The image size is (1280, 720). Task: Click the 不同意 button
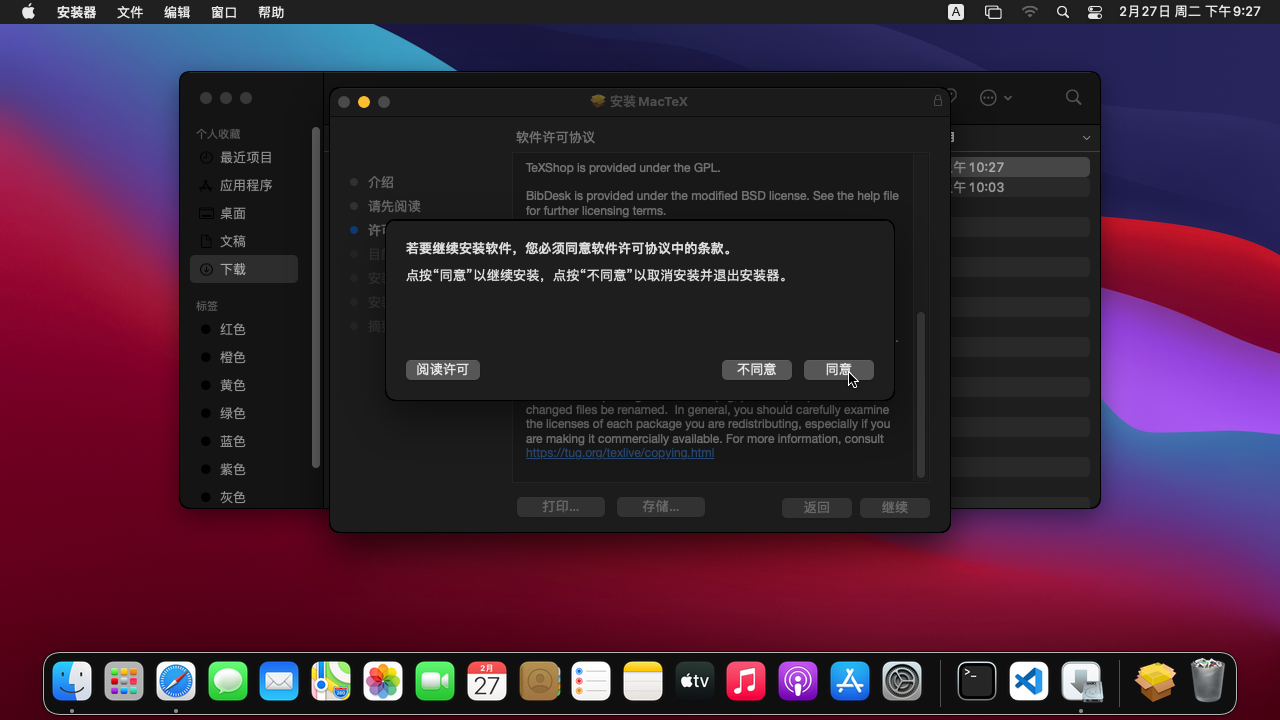pos(757,370)
